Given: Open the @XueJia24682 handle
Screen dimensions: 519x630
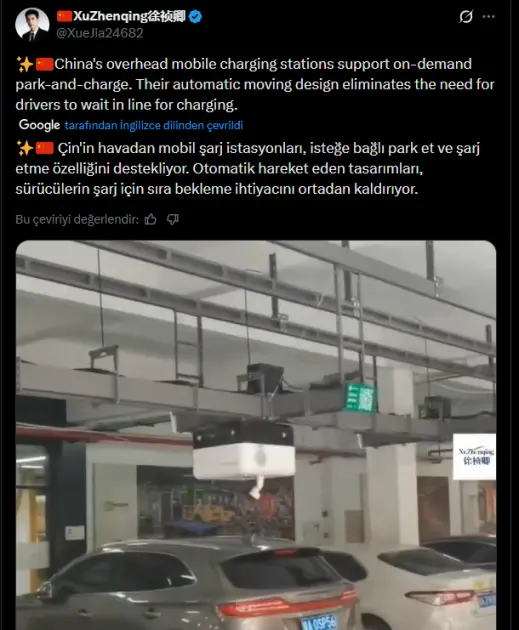Looking at the screenshot, I should click(x=100, y=33).
